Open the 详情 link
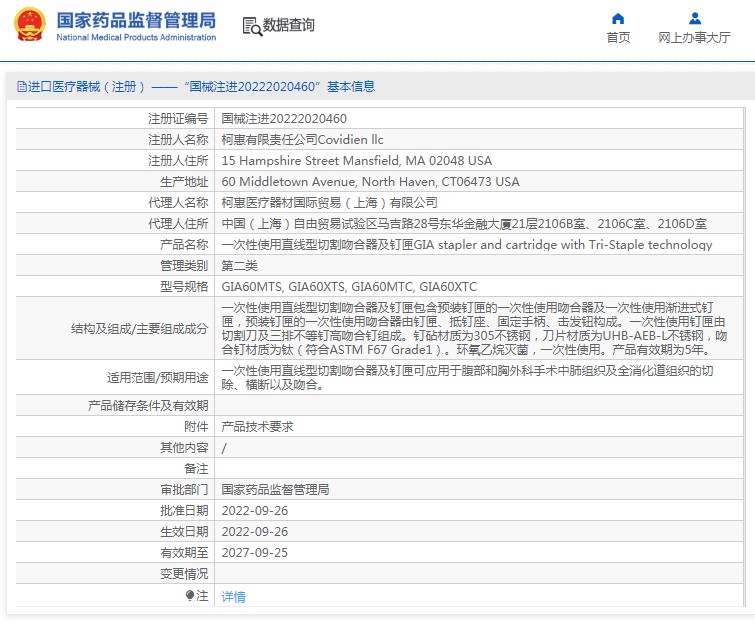This screenshot has width=755, height=626. pyautogui.click(x=234, y=597)
